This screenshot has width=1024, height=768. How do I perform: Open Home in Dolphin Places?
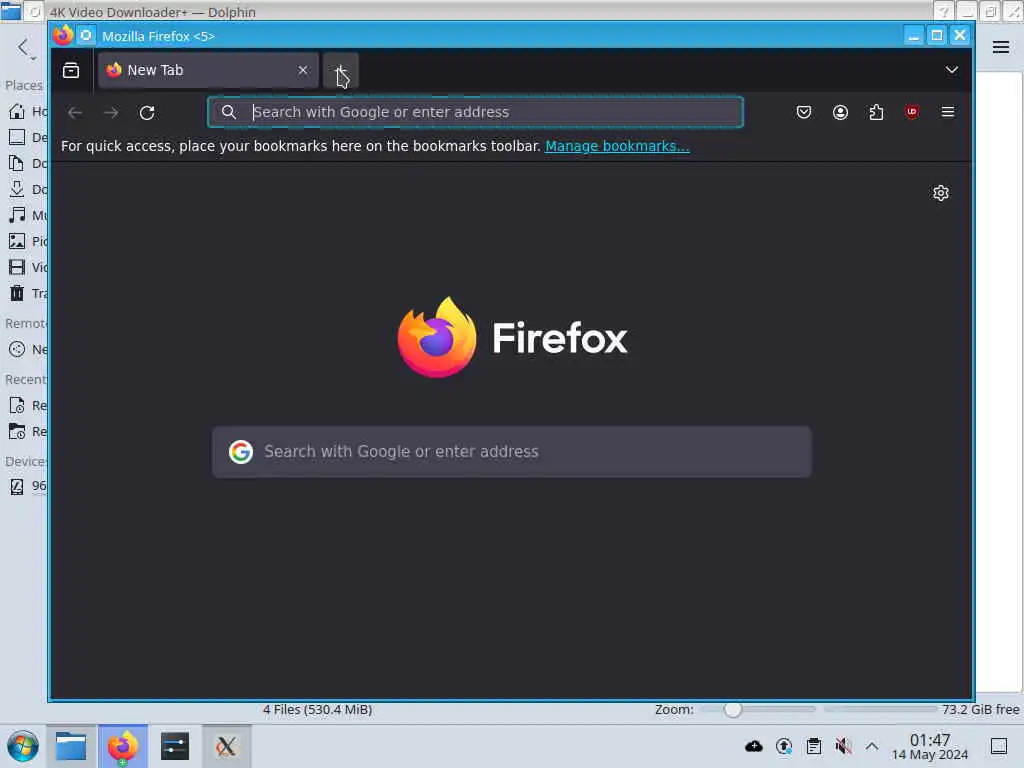(26, 111)
